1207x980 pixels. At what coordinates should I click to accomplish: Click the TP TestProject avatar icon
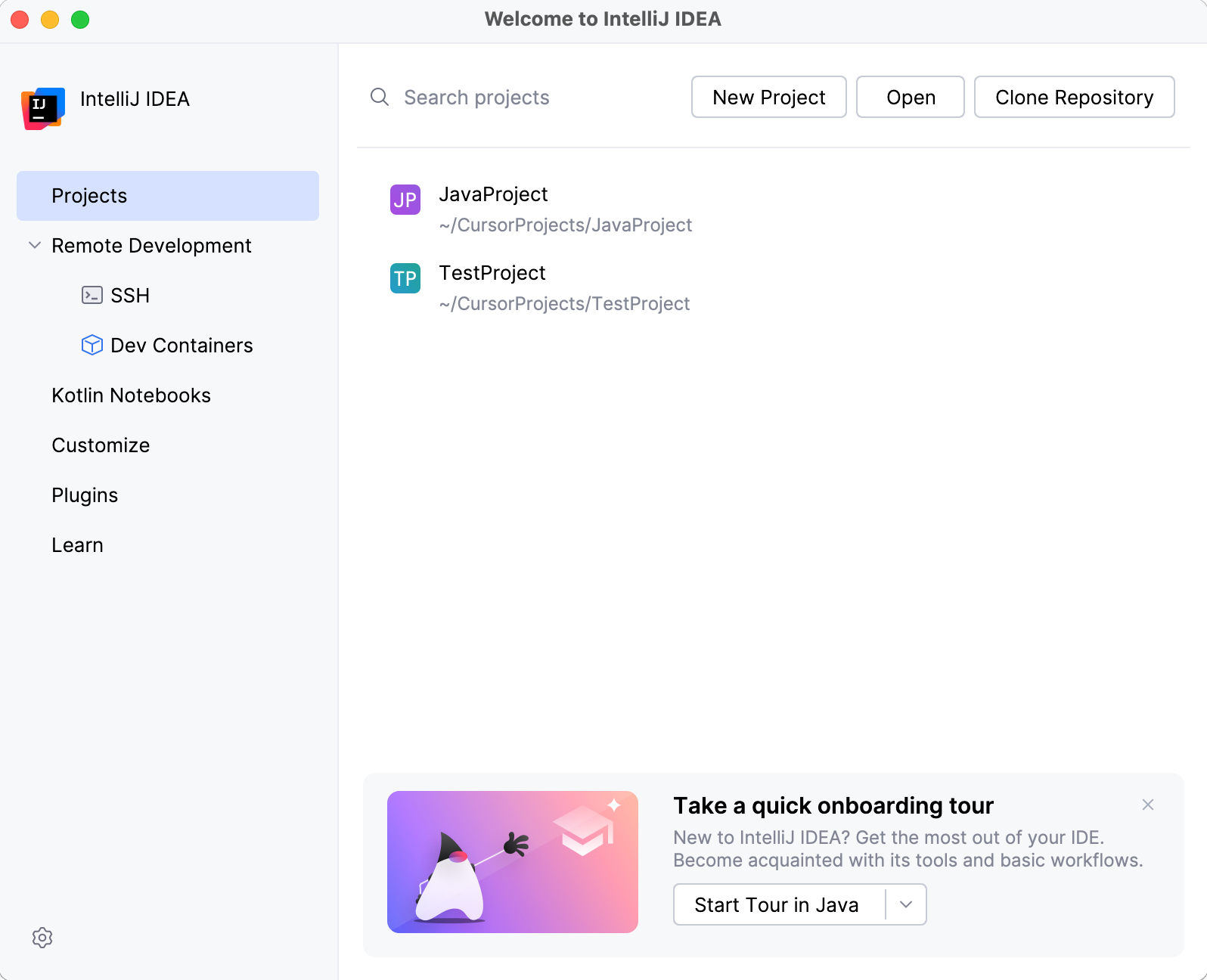[x=405, y=278]
